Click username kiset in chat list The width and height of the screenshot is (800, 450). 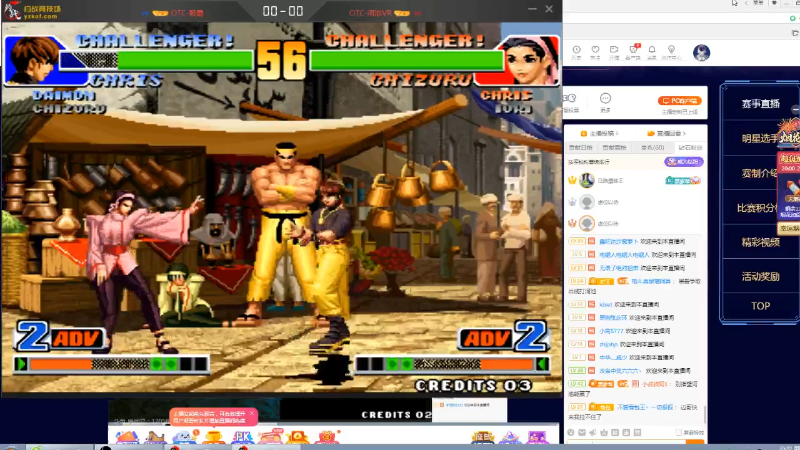[606, 305]
